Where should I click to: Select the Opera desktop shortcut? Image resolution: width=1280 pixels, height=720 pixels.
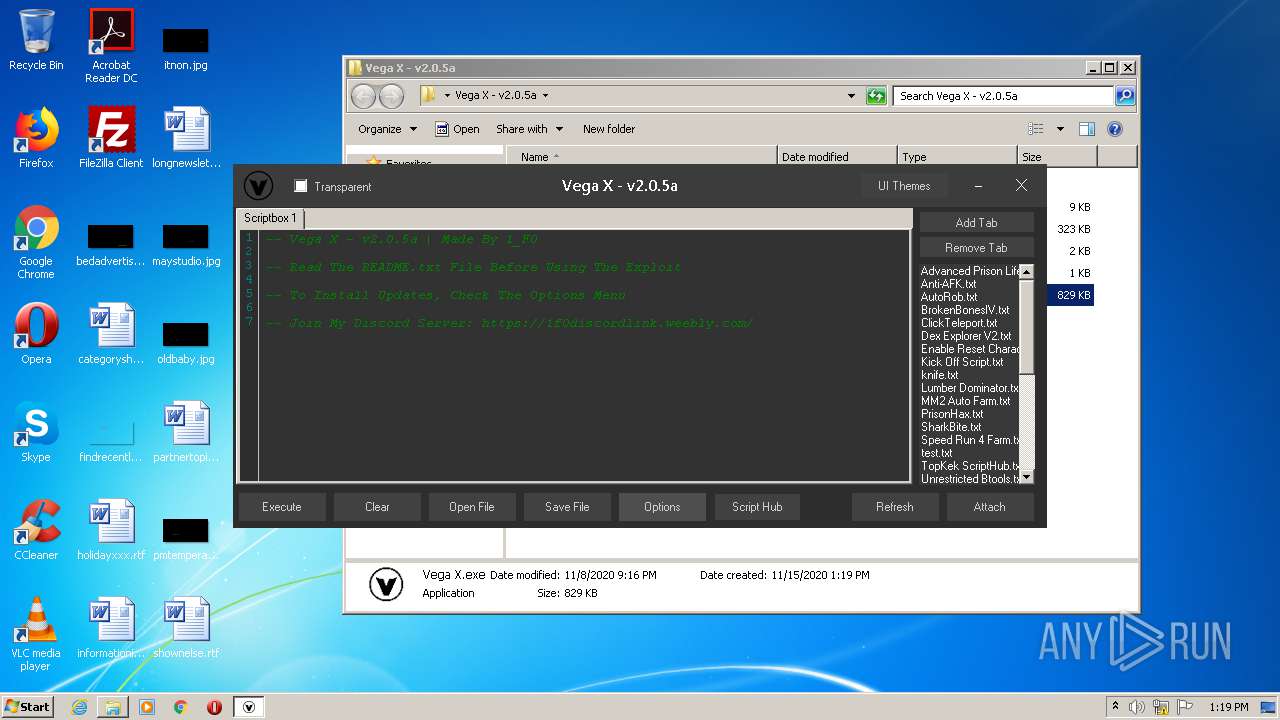36,334
